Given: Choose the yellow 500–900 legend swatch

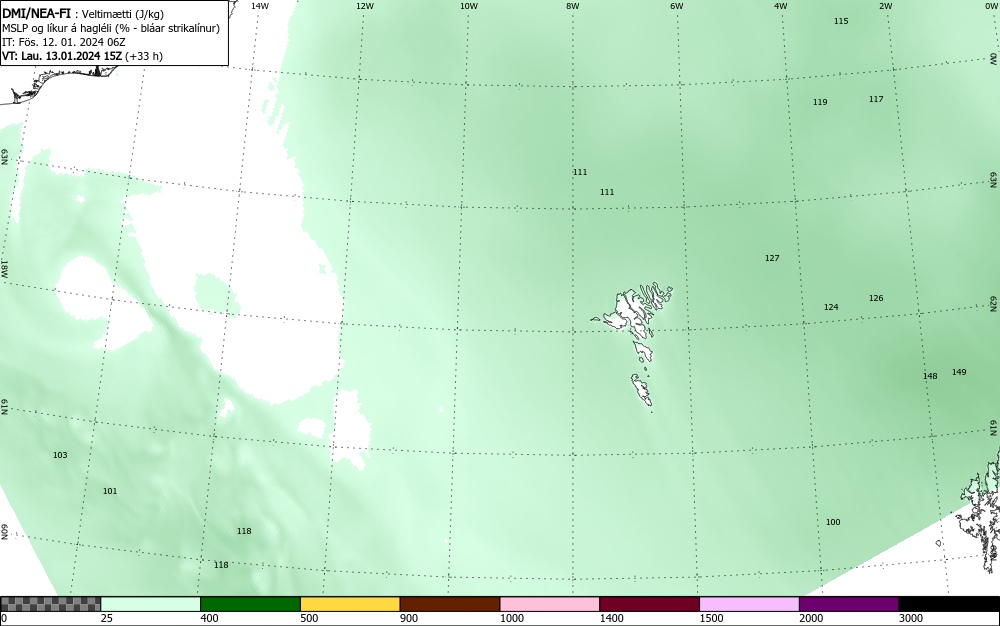Looking at the screenshot, I should [x=350, y=604].
